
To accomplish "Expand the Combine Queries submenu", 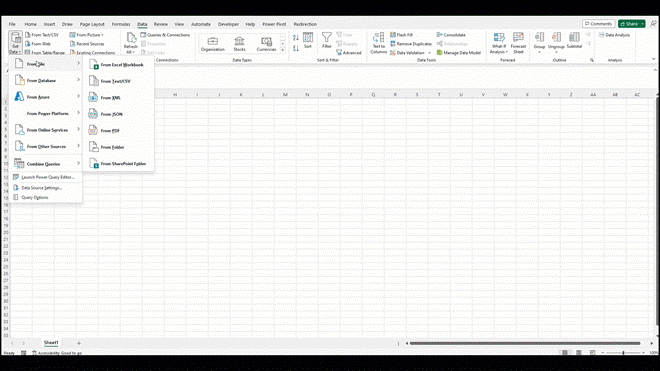I will tap(46, 163).
